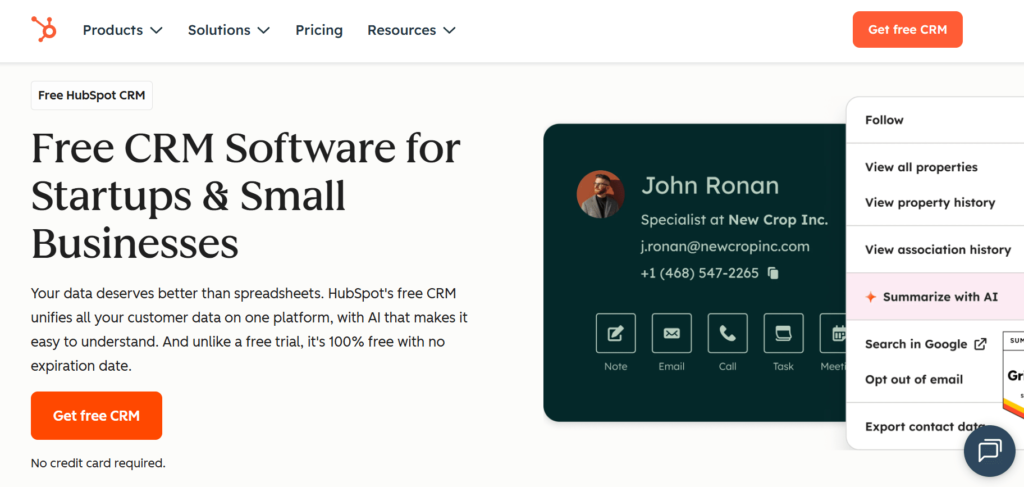Copy phone number with copy icon
The width and height of the screenshot is (1024, 487).
[x=773, y=273]
